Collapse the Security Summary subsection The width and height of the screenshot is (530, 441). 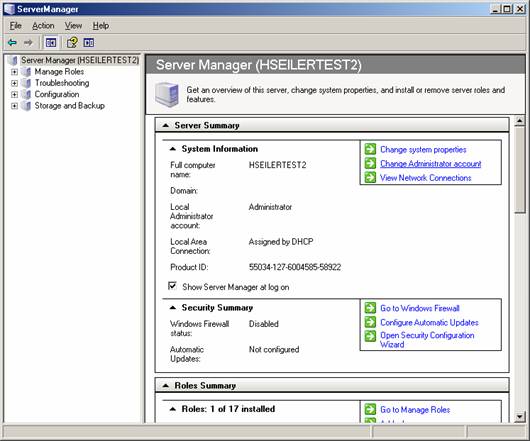[173, 308]
